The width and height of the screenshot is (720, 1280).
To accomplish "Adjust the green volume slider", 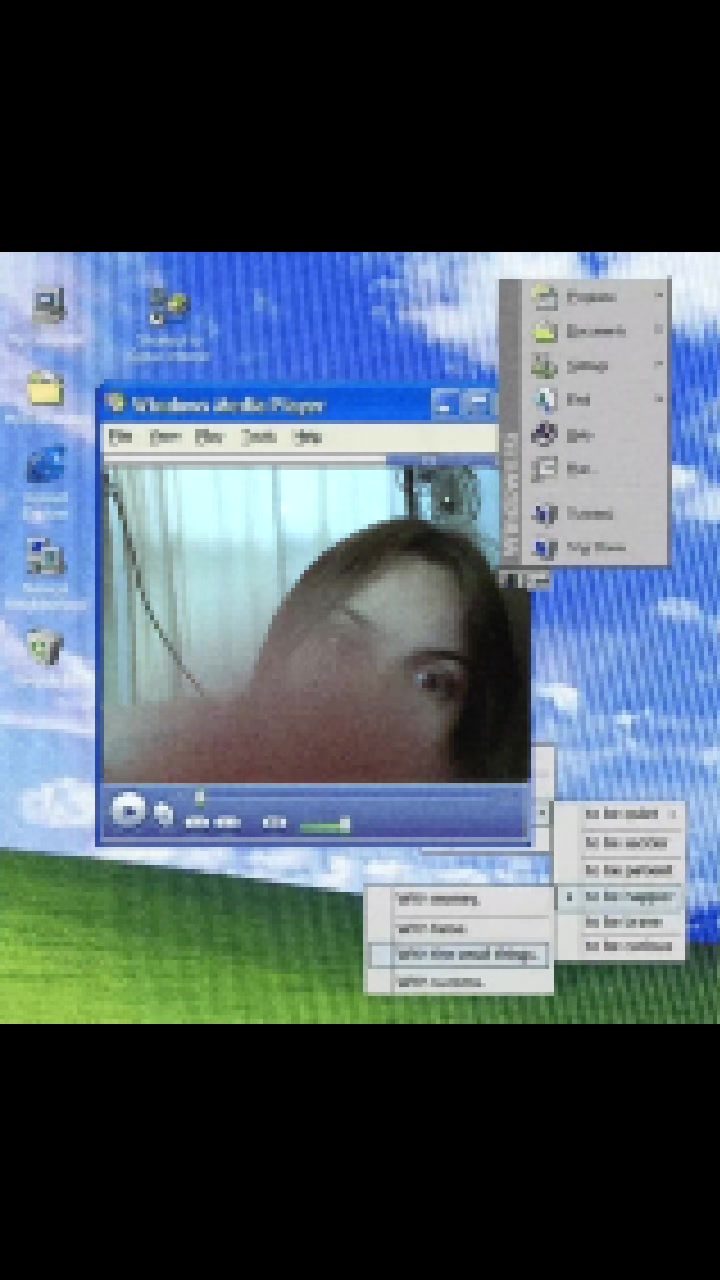I will tap(324, 825).
